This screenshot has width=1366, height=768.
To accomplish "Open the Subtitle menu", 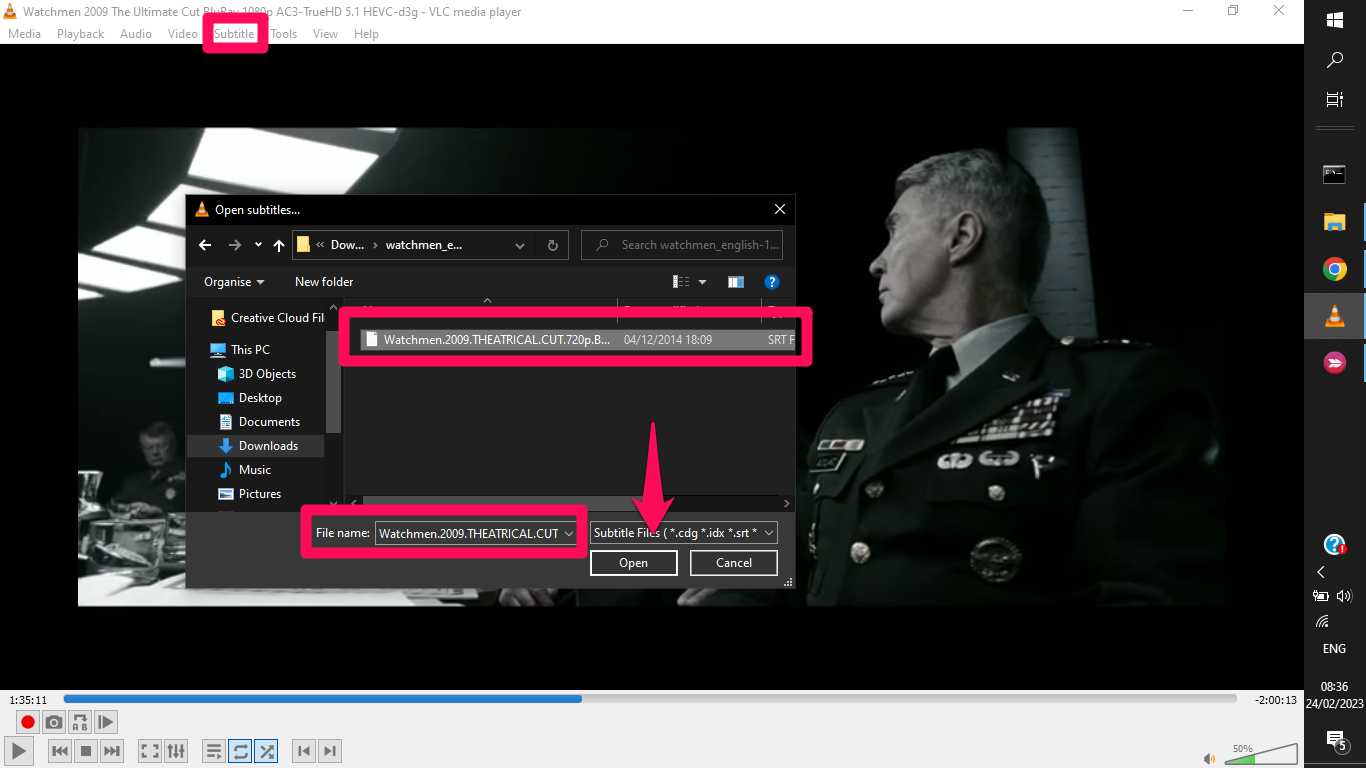I will pyautogui.click(x=234, y=33).
